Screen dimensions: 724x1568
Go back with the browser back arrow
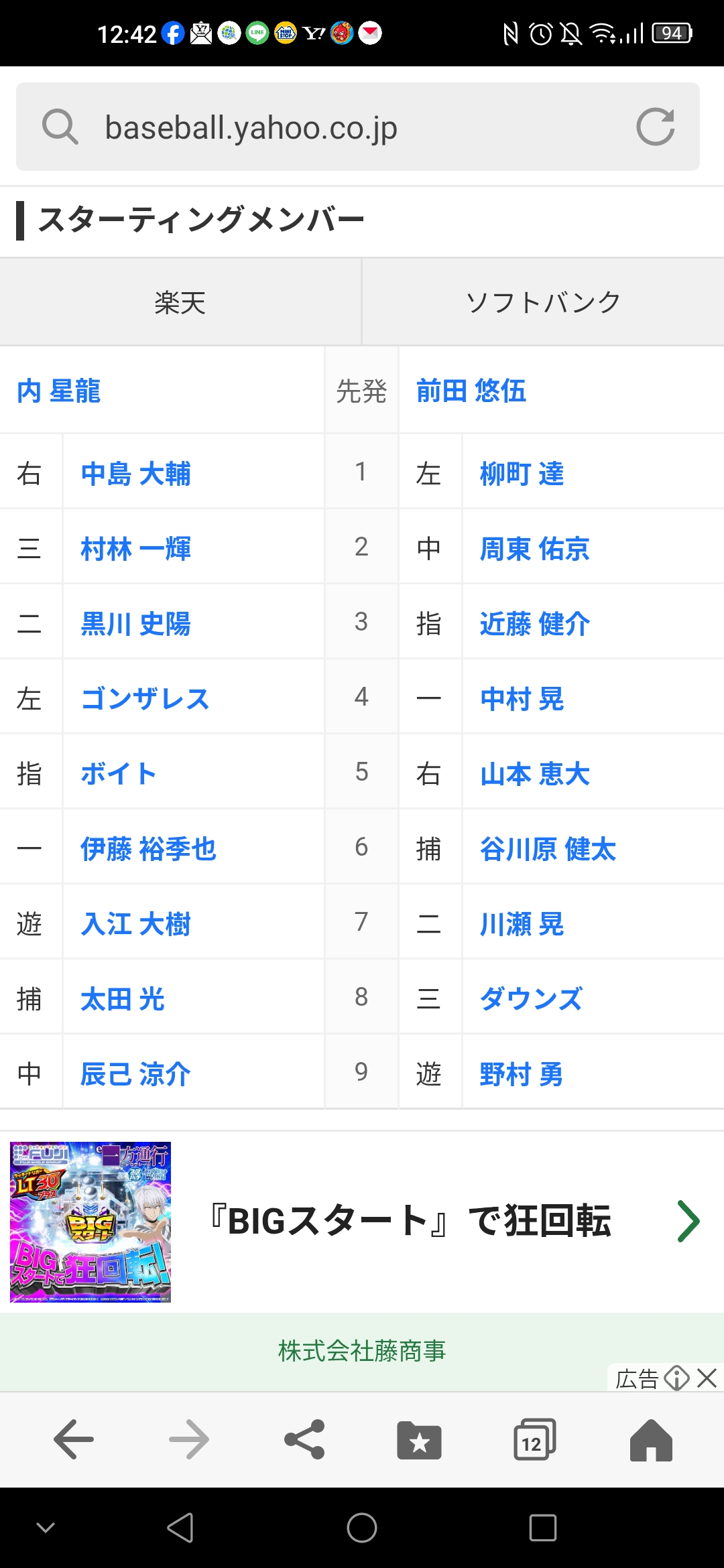[x=74, y=1439]
